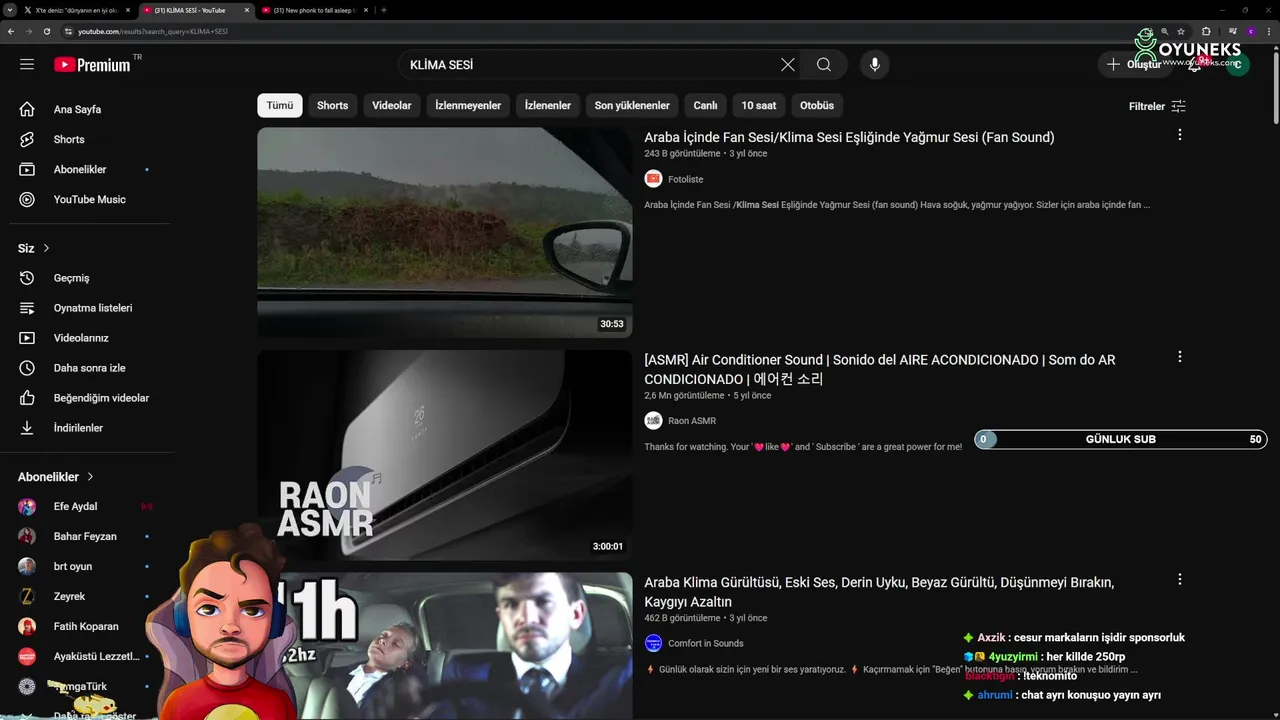The width and height of the screenshot is (1280, 720).
Task: Click the Comfort in Sounds channel avatar
Action: click(653, 643)
